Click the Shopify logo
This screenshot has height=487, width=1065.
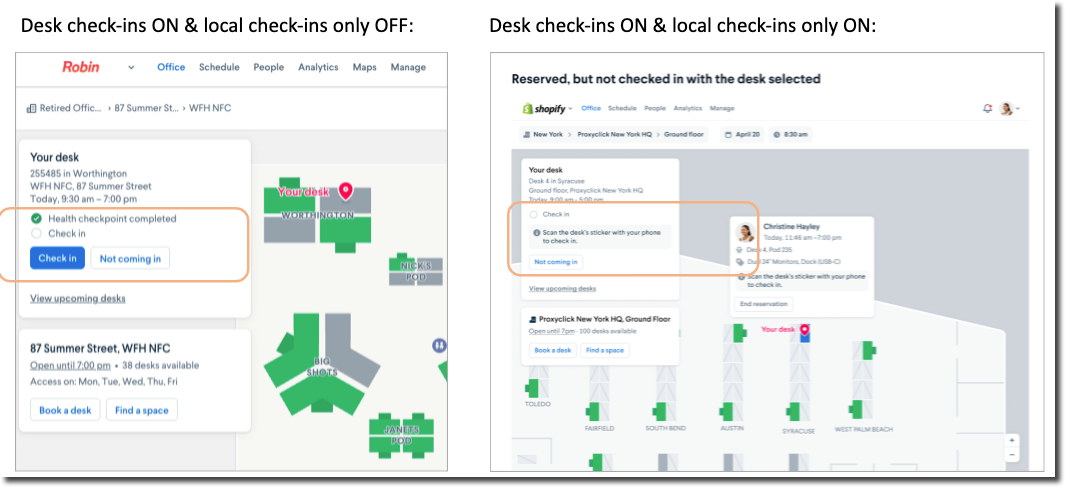(x=543, y=109)
